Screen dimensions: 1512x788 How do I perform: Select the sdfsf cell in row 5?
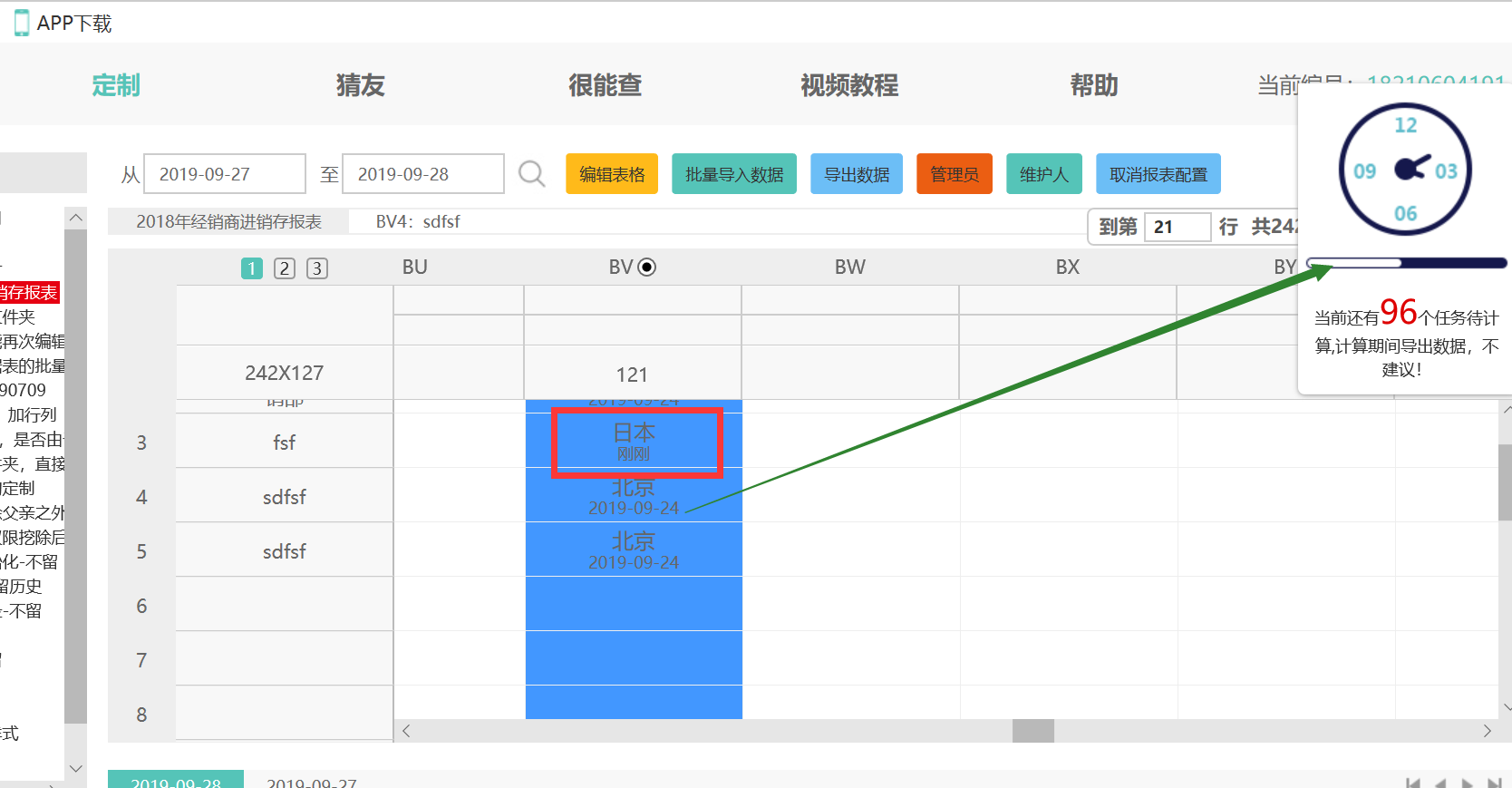coord(285,551)
